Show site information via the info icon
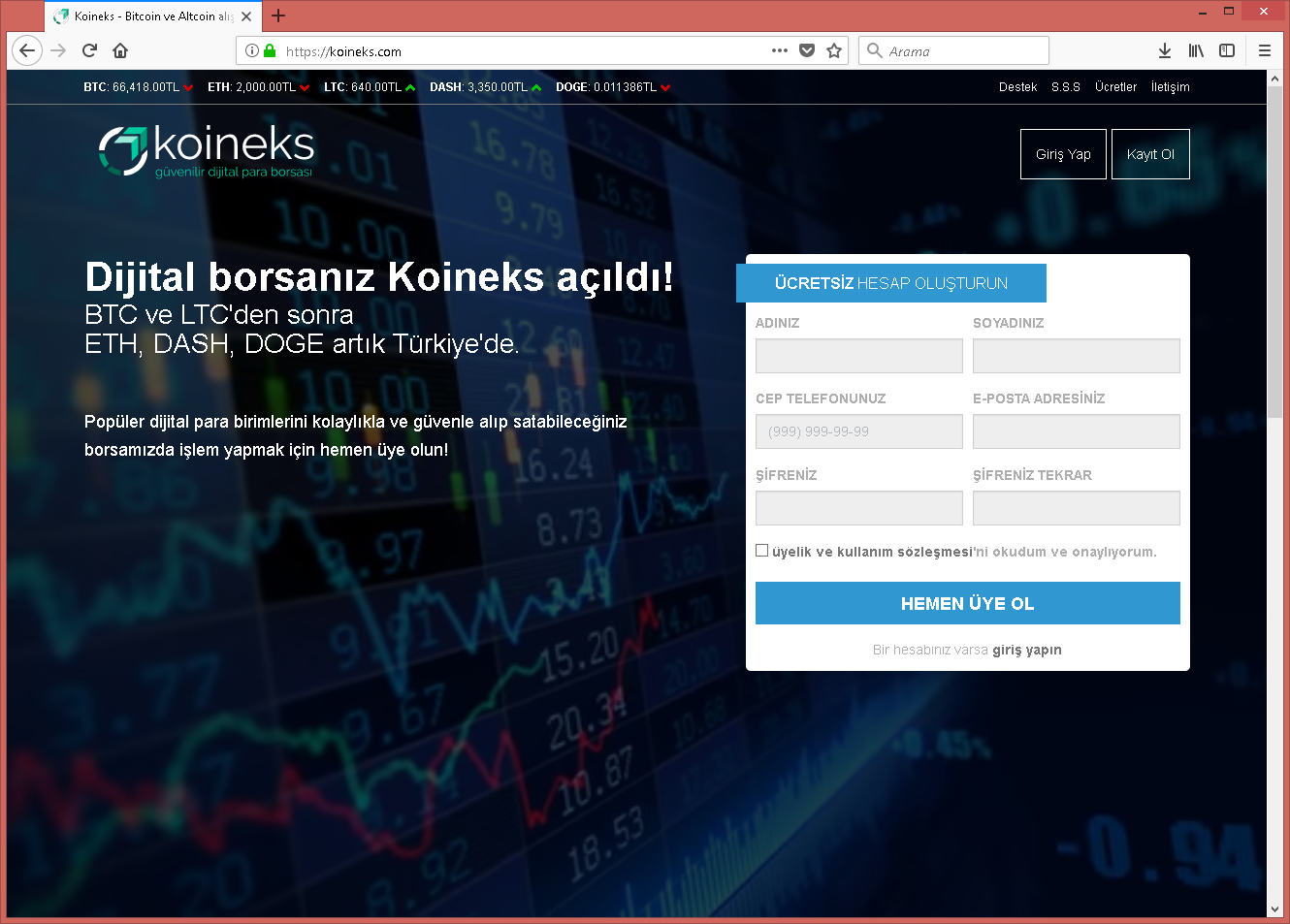 pyautogui.click(x=252, y=50)
